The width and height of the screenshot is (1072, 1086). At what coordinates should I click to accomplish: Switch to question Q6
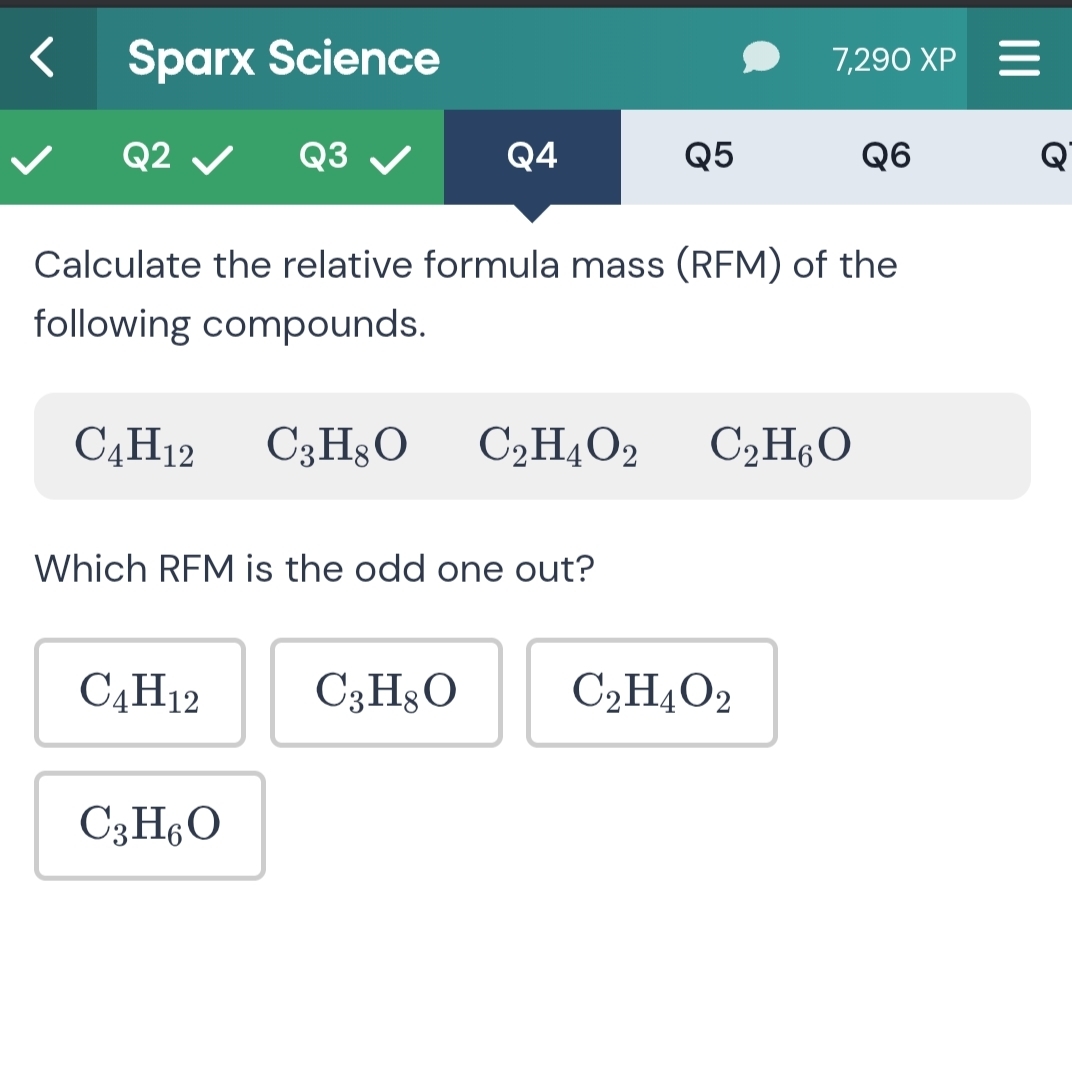(x=886, y=155)
